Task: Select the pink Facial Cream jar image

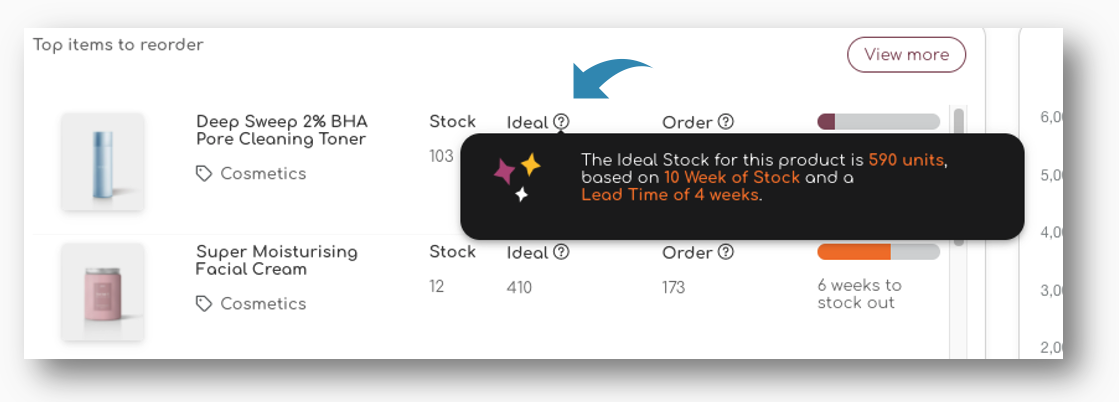Action: tap(102, 290)
